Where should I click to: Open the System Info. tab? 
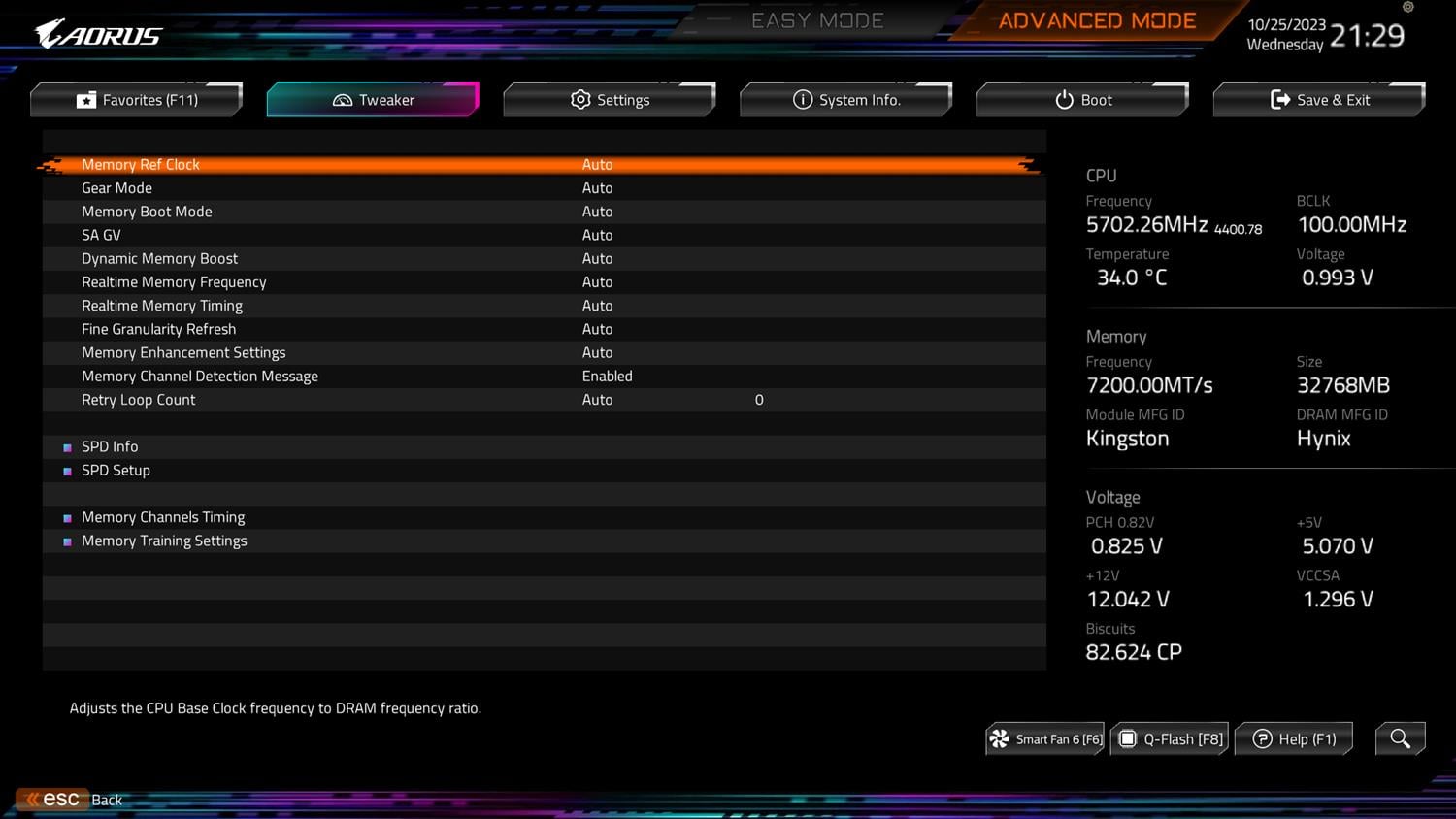846,100
